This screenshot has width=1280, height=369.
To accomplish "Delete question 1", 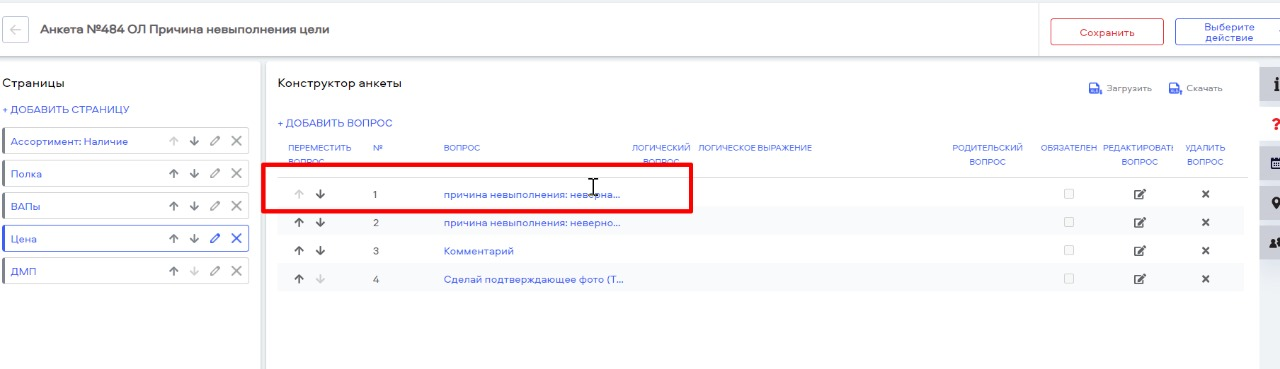I will point(1205,194).
